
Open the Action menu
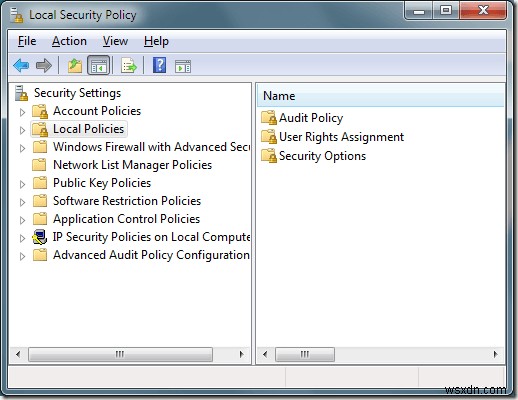click(69, 41)
